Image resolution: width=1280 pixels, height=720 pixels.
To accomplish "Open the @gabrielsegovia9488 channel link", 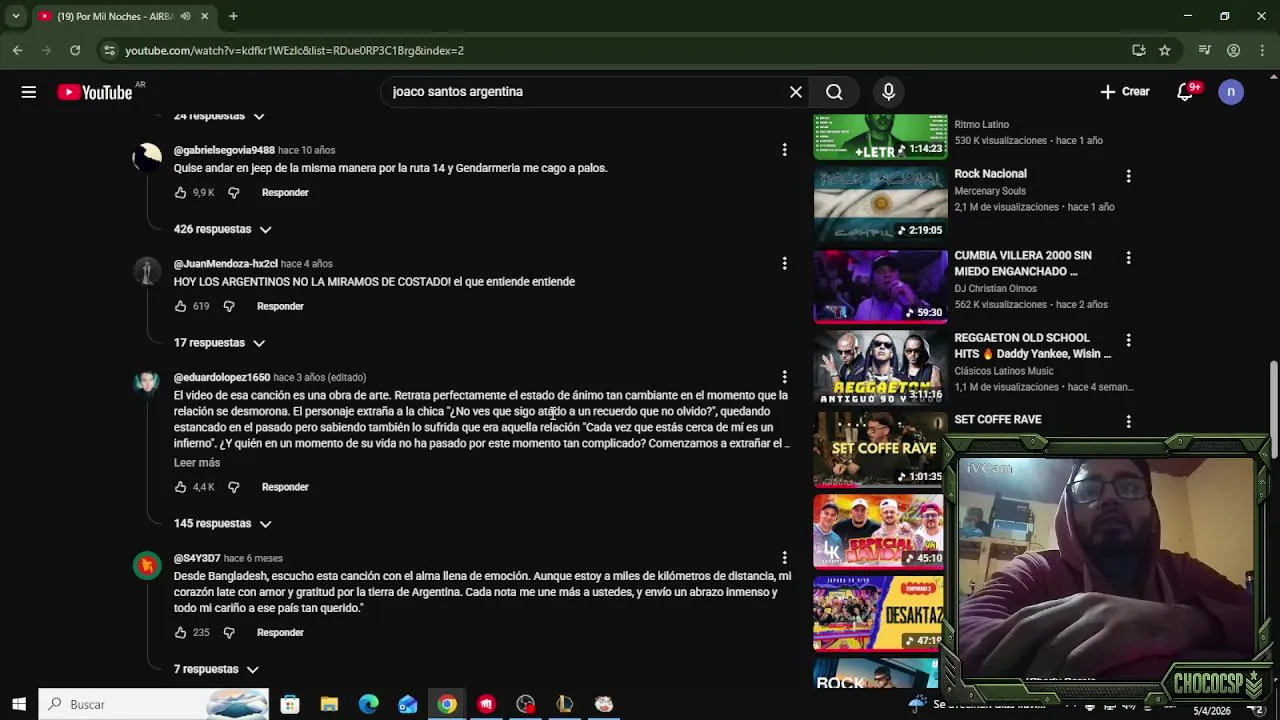I will tap(224, 150).
